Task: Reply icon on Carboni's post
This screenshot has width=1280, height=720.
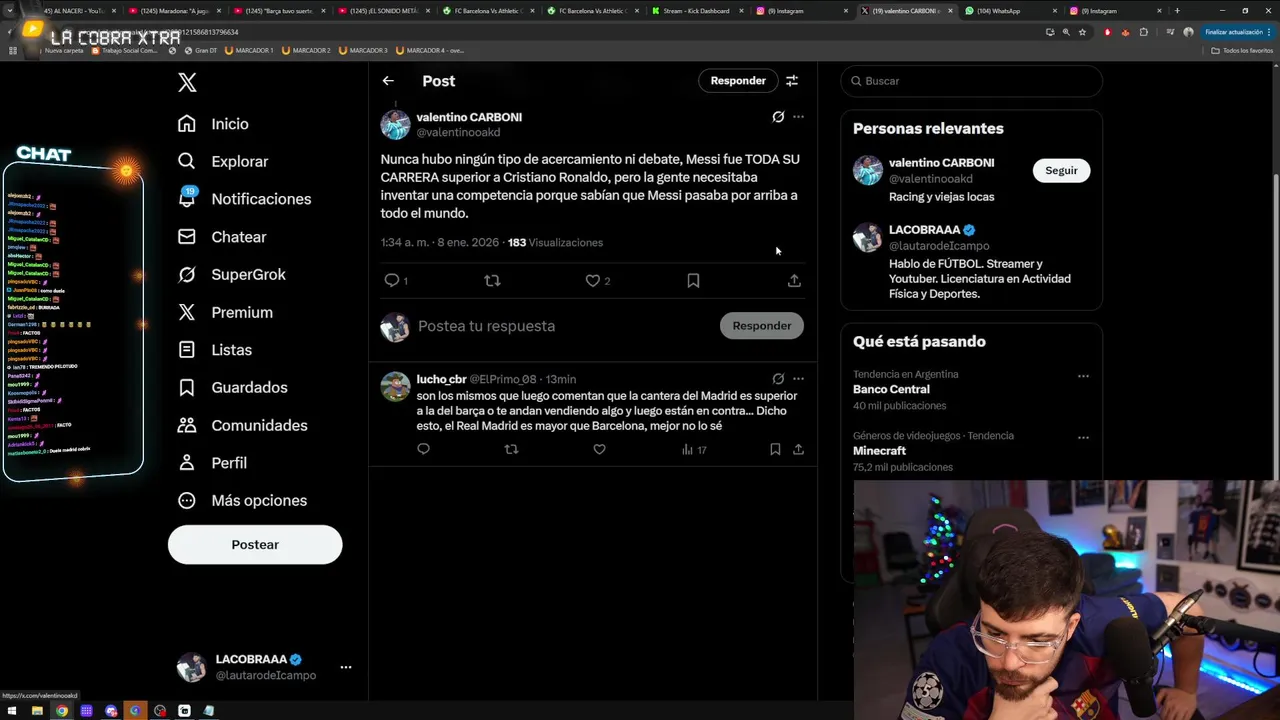Action: (x=392, y=280)
